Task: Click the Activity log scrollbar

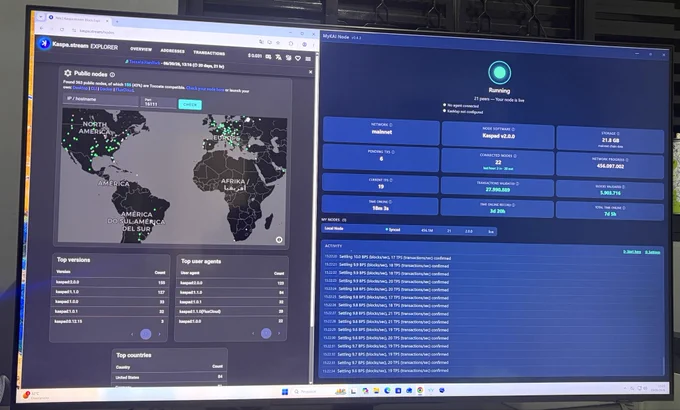Action: 663,364
